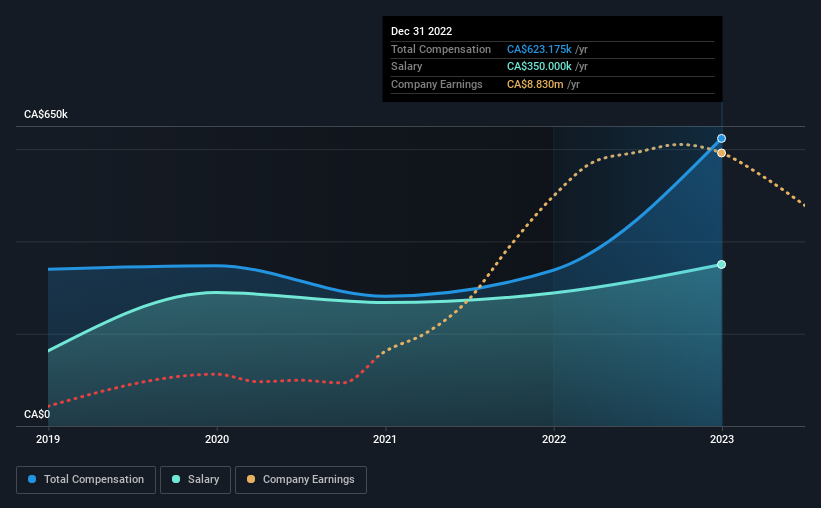Click the CA$623.175k total compensation value
Viewport: 821px width, 508px height.
(539, 49)
